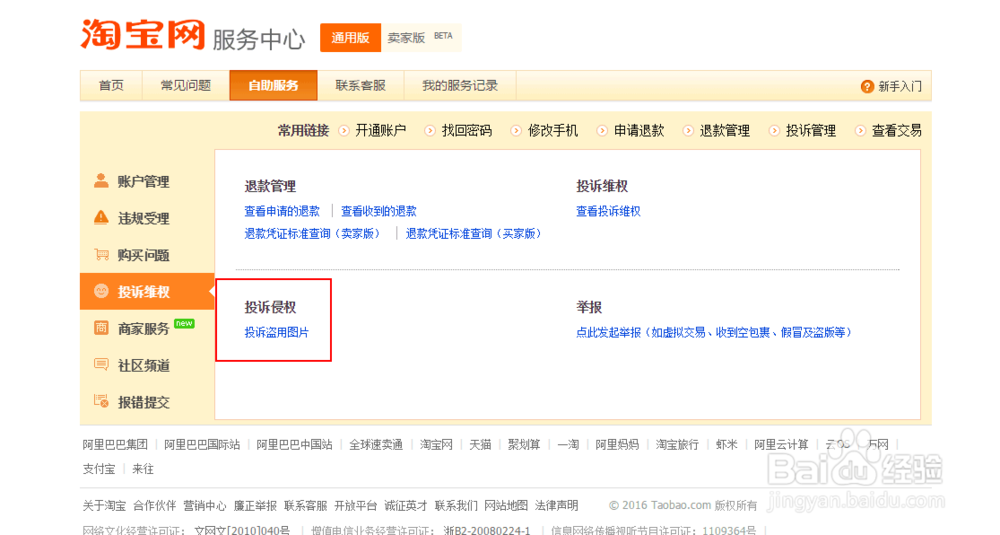The width and height of the screenshot is (1000, 535).
Task: Click the arrow icon before 修改手机
Action: point(516,131)
